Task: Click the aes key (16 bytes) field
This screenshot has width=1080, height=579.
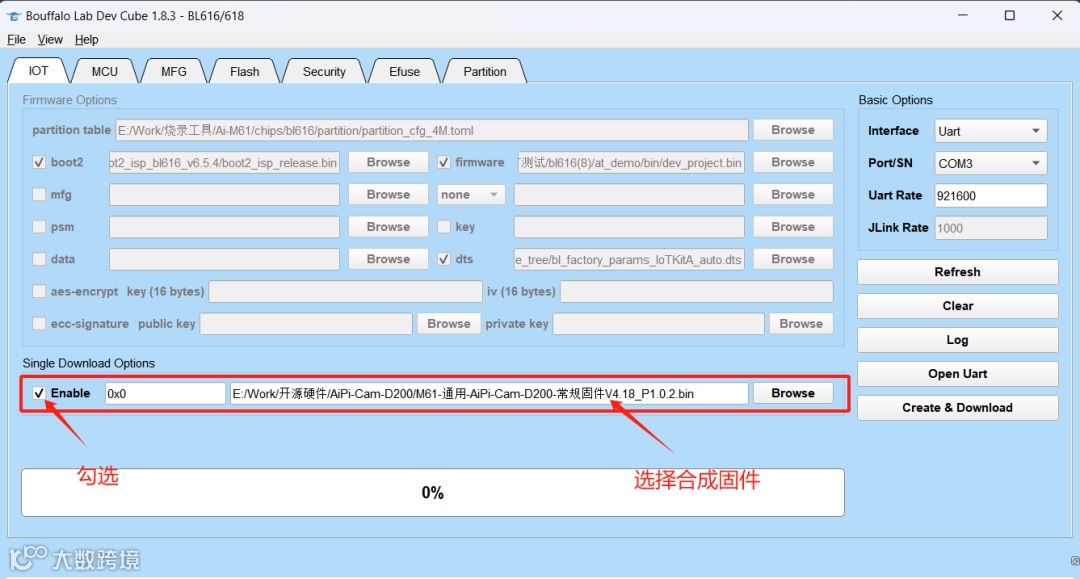Action: point(345,291)
